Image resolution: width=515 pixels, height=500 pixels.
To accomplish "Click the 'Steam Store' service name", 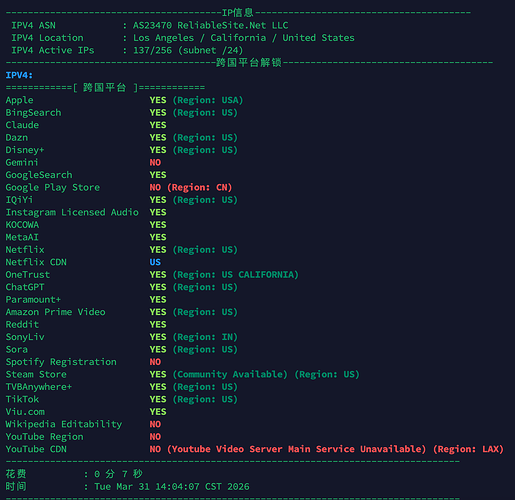I will pos(36,374).
